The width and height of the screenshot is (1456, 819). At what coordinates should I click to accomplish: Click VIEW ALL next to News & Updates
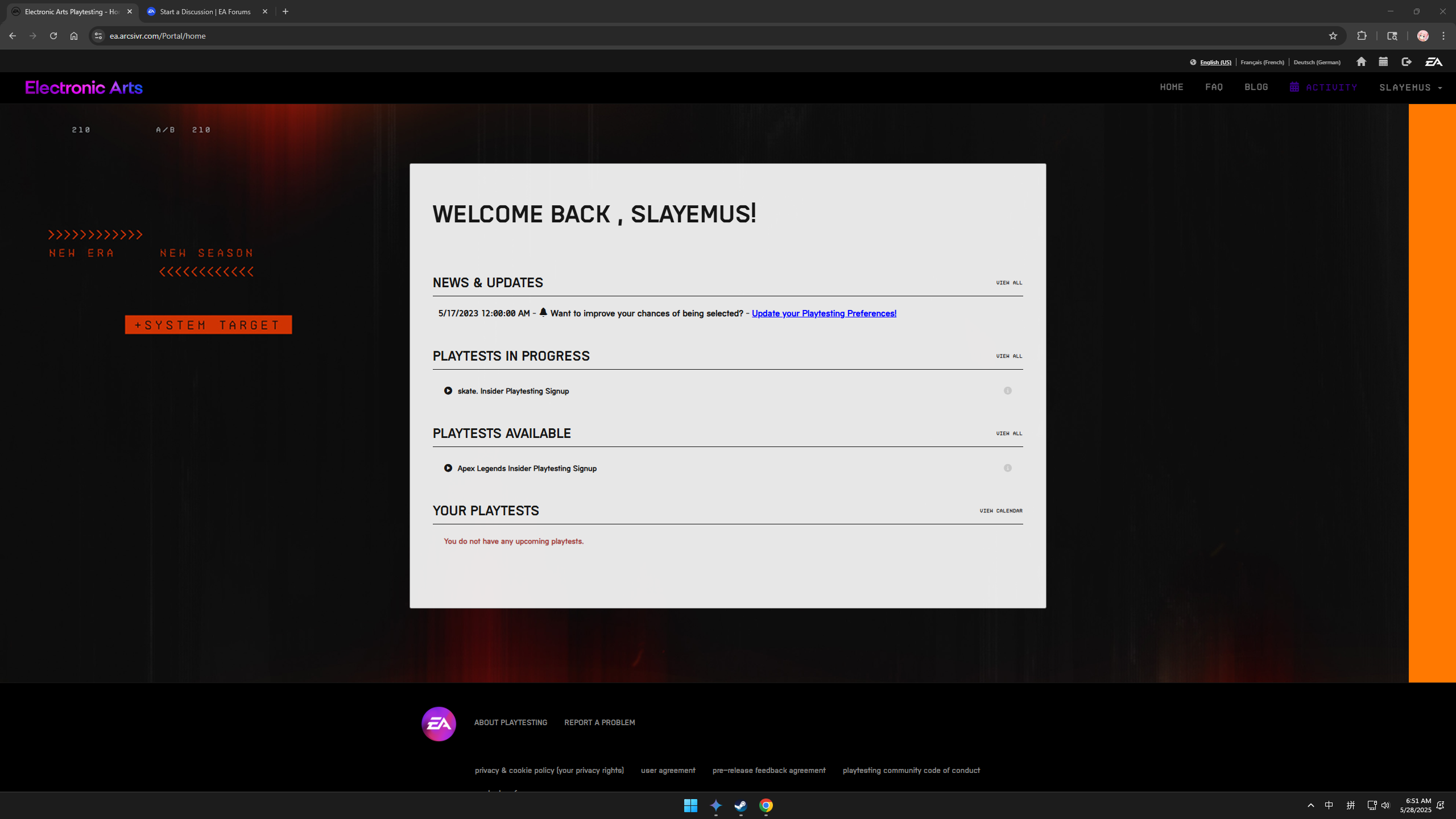[1009, 283]
